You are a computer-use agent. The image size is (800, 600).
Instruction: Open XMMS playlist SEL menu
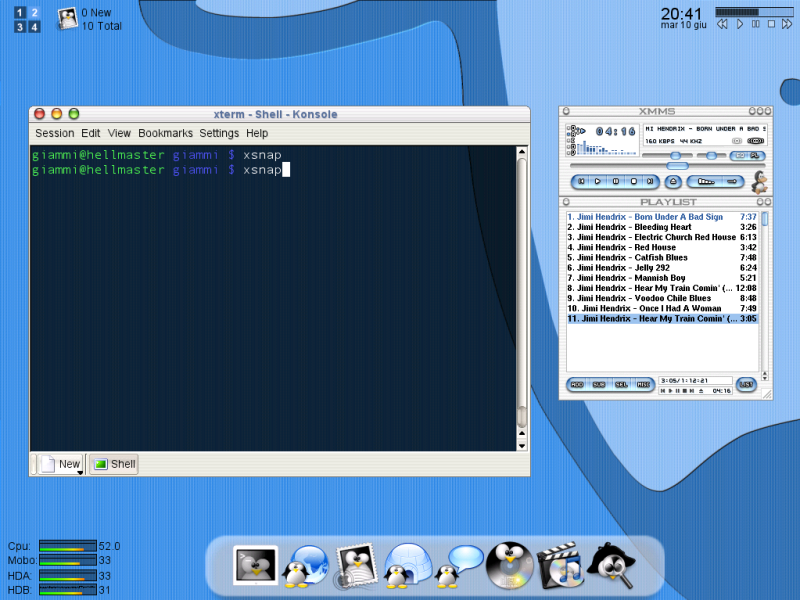pos(621,384)
